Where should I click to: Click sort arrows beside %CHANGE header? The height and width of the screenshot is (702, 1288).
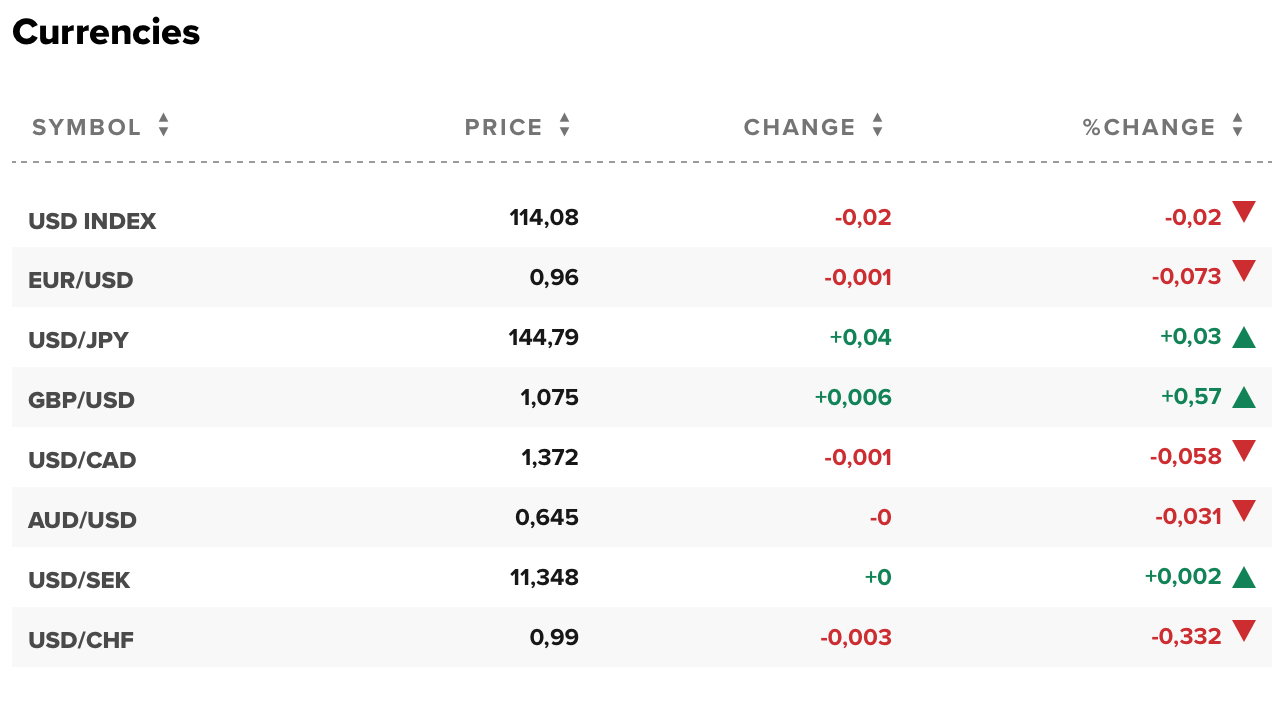[1238, 126]
